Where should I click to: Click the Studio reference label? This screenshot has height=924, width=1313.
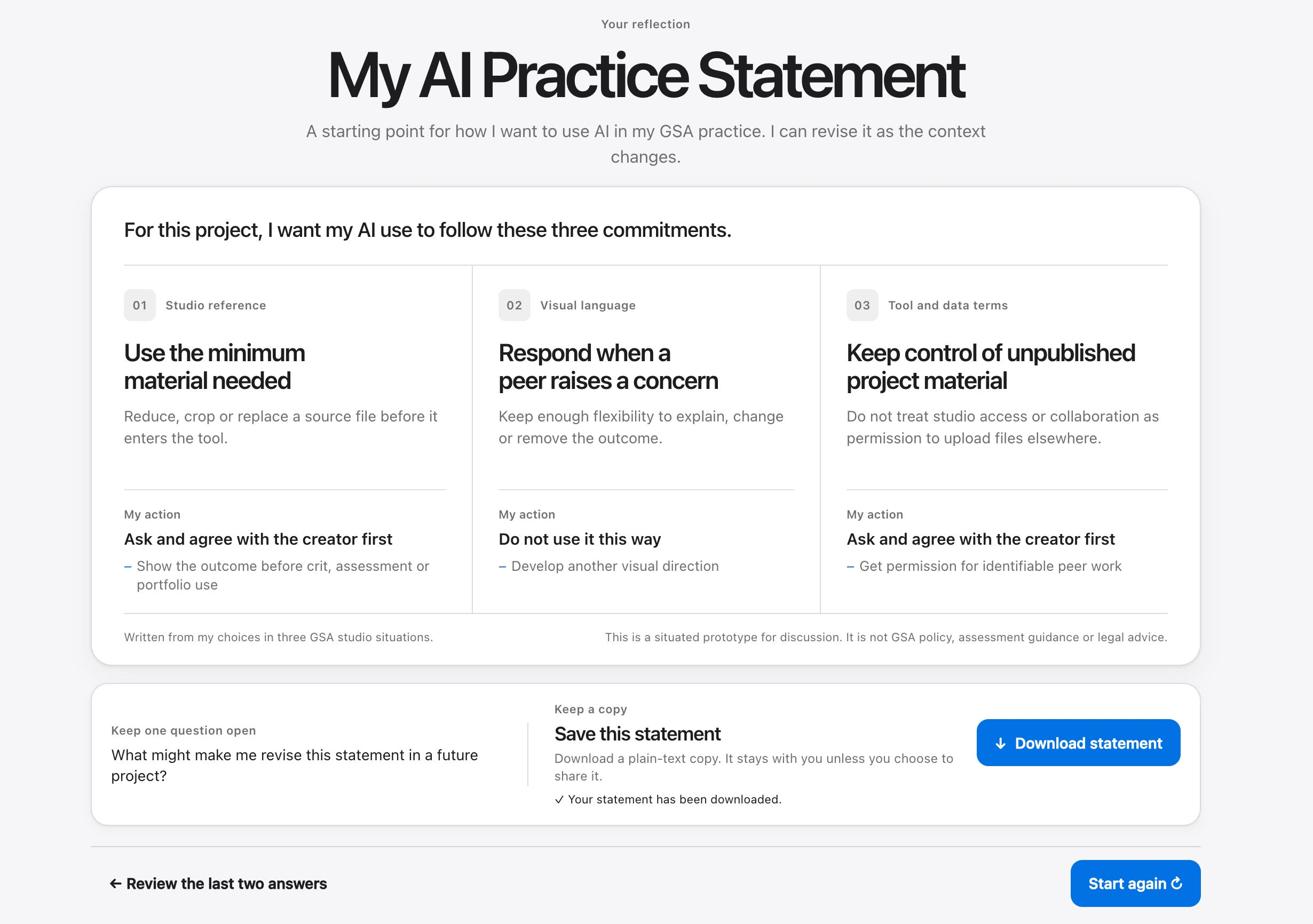coord(216,305)
